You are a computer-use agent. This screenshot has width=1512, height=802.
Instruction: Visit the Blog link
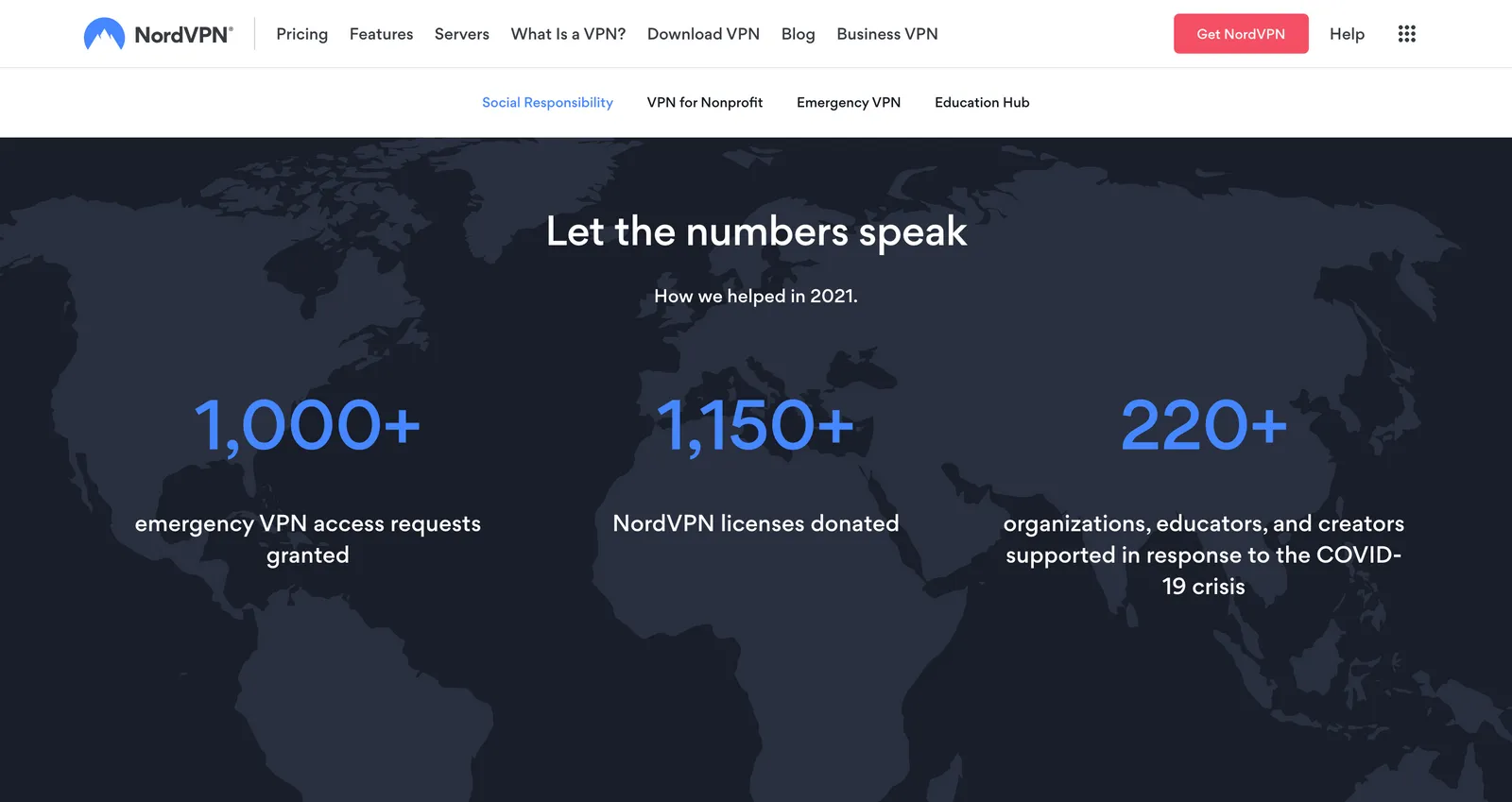pyautogui.click(x=798, y=34)
